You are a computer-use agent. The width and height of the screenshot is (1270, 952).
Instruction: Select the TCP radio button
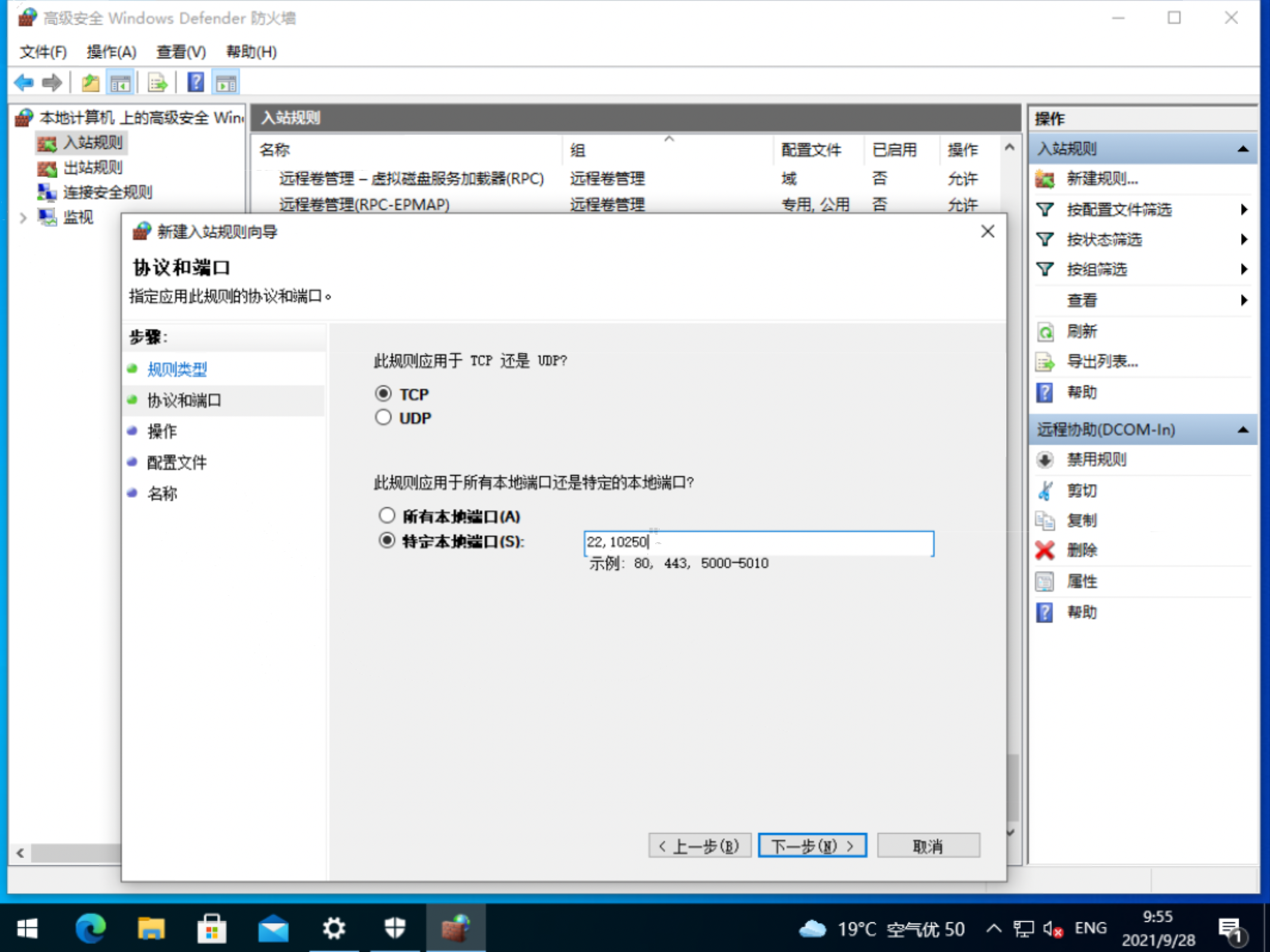[383, 394]
